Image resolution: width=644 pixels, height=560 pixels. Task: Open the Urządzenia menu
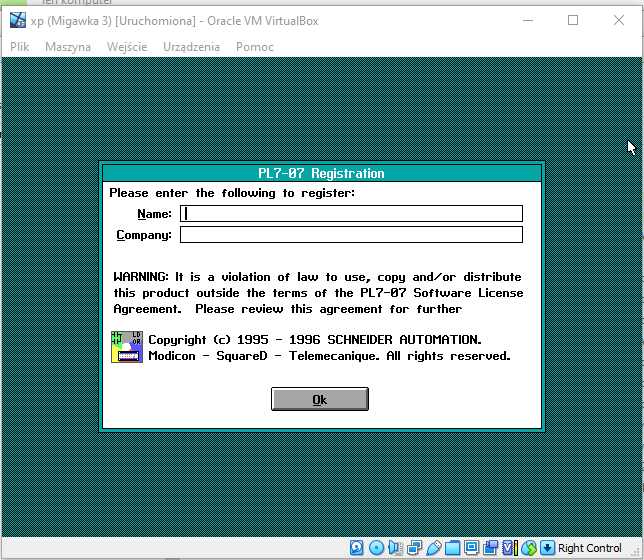[191, 47]
